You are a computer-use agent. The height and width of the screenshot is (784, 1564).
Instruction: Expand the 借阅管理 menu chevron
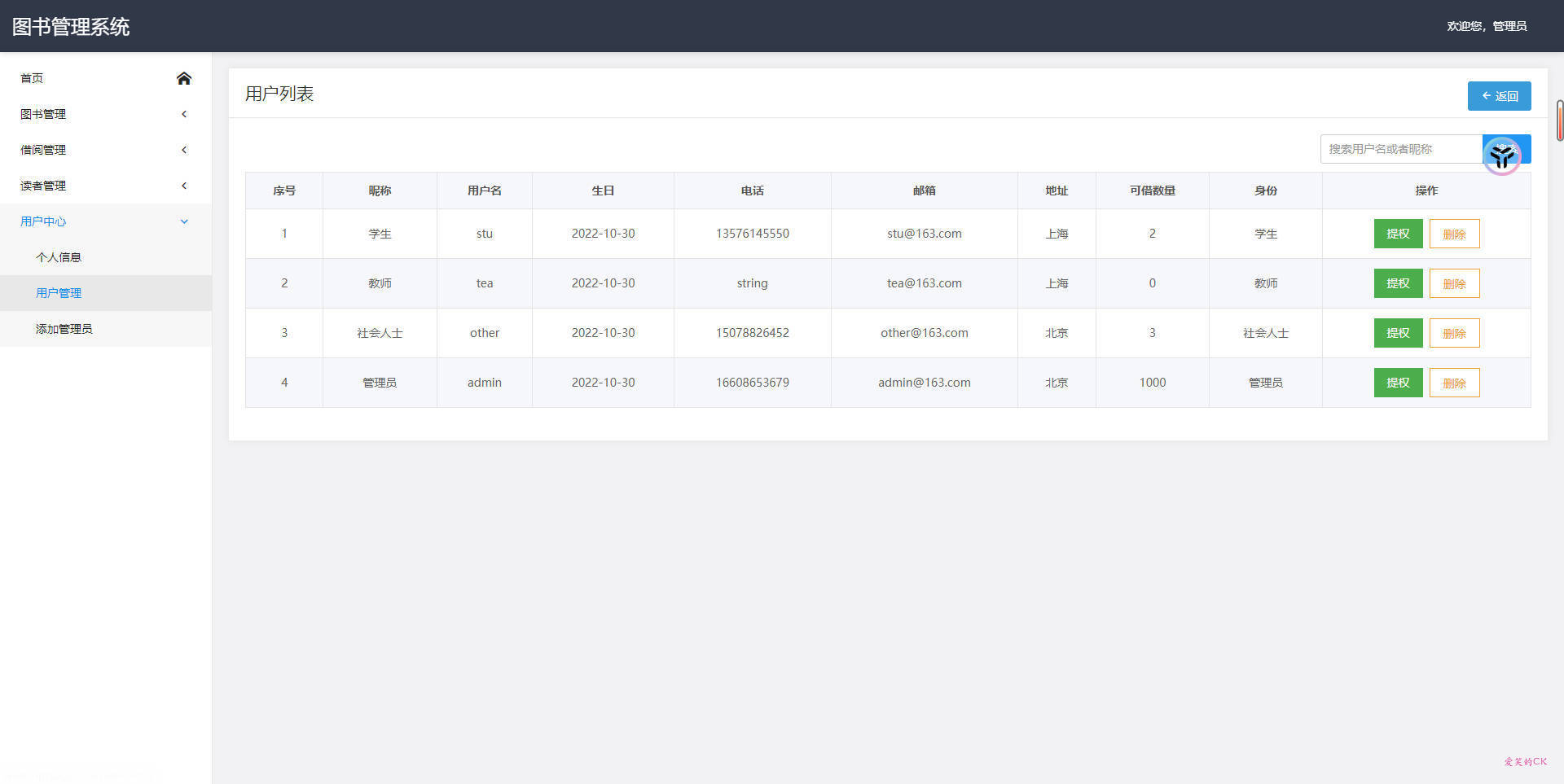[184, 150]
